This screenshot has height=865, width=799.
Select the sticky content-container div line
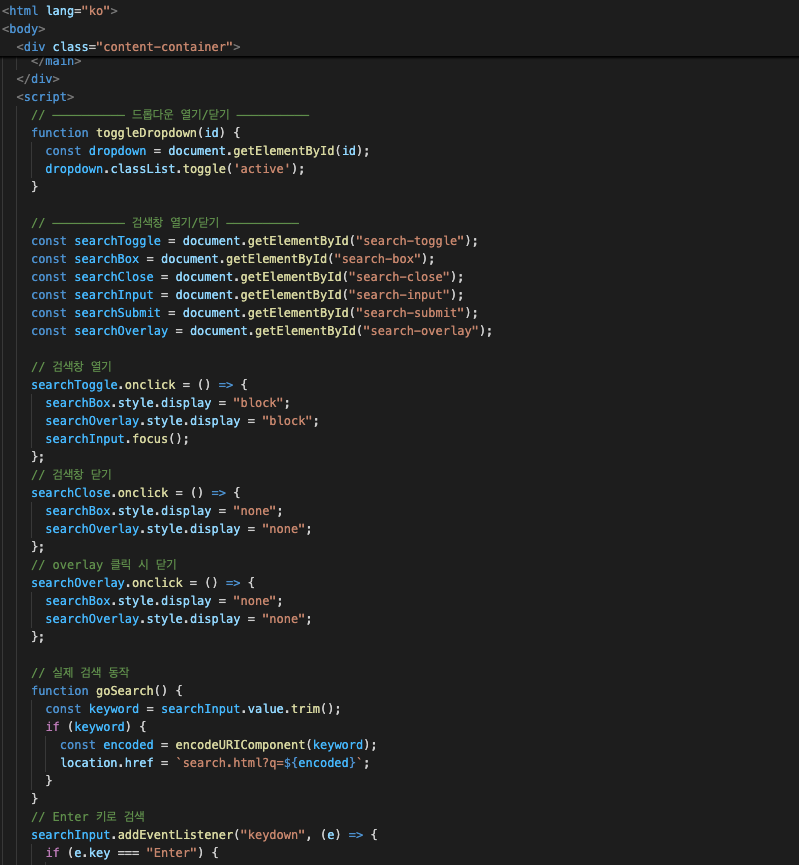[x=128, y=46]
